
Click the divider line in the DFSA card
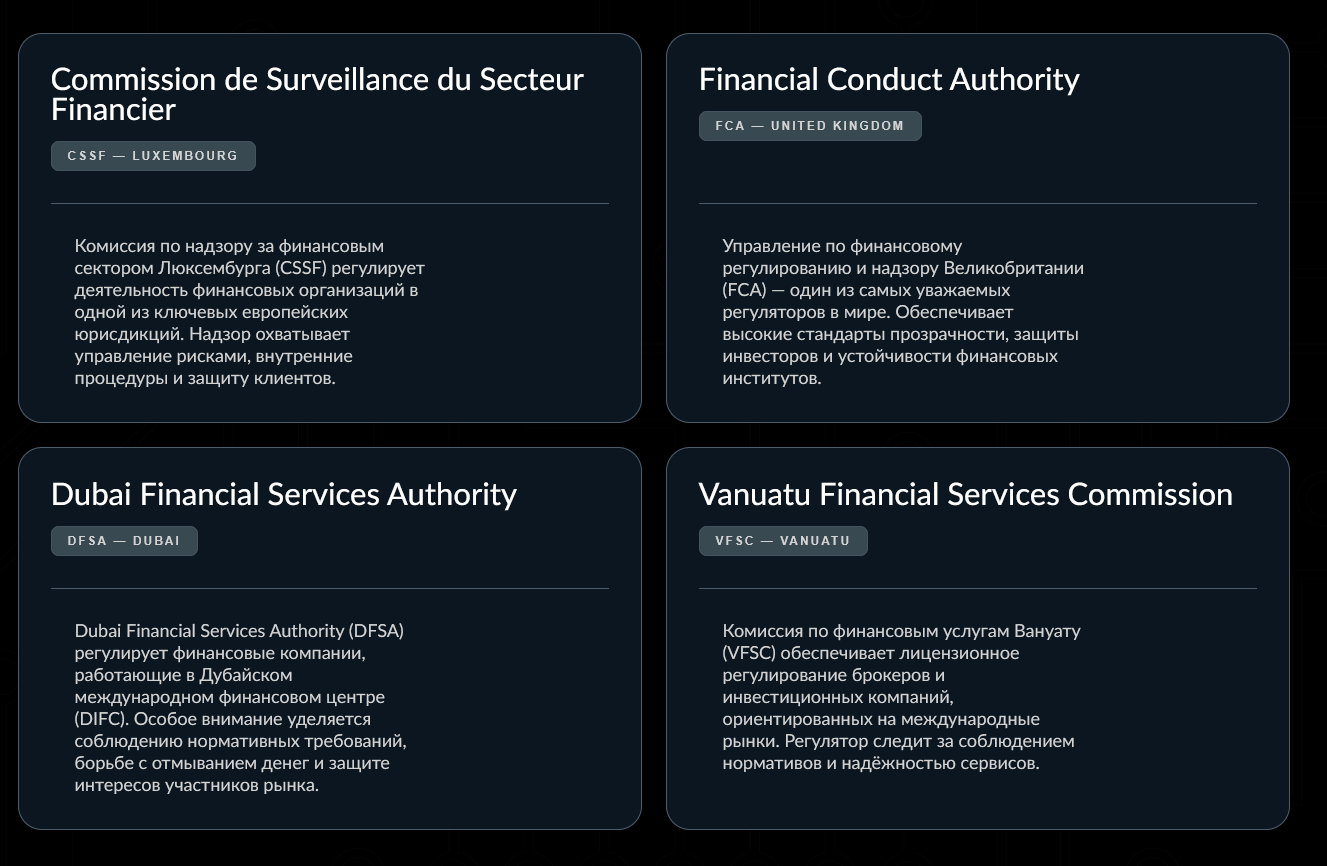(x=329, y=589)
